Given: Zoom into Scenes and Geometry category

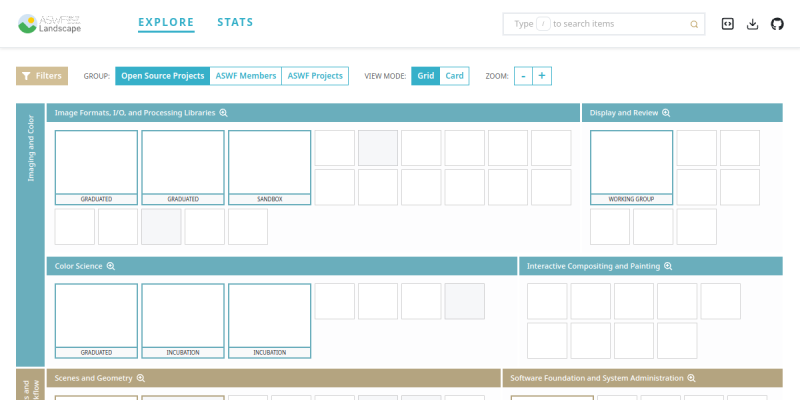Looking at the screenshot, I should [141, 378].
